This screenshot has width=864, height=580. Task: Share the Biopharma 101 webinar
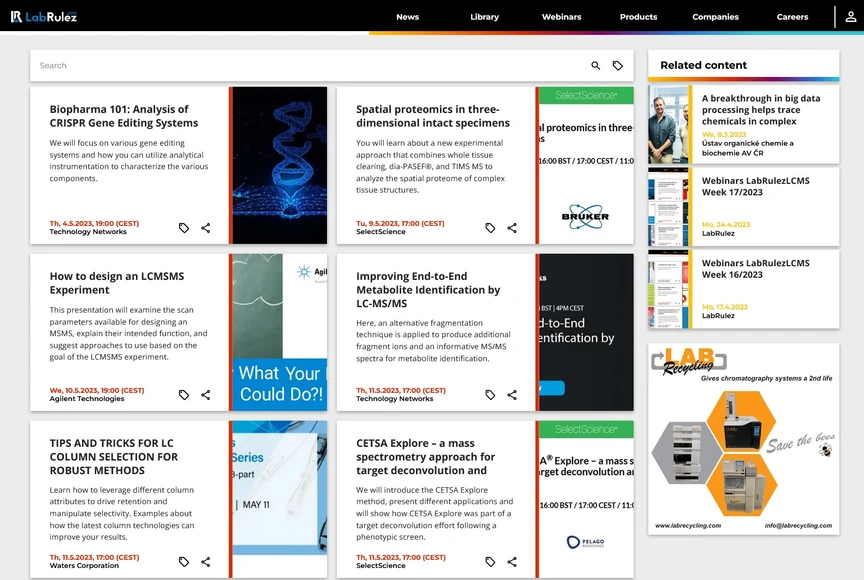pos(206,227)
